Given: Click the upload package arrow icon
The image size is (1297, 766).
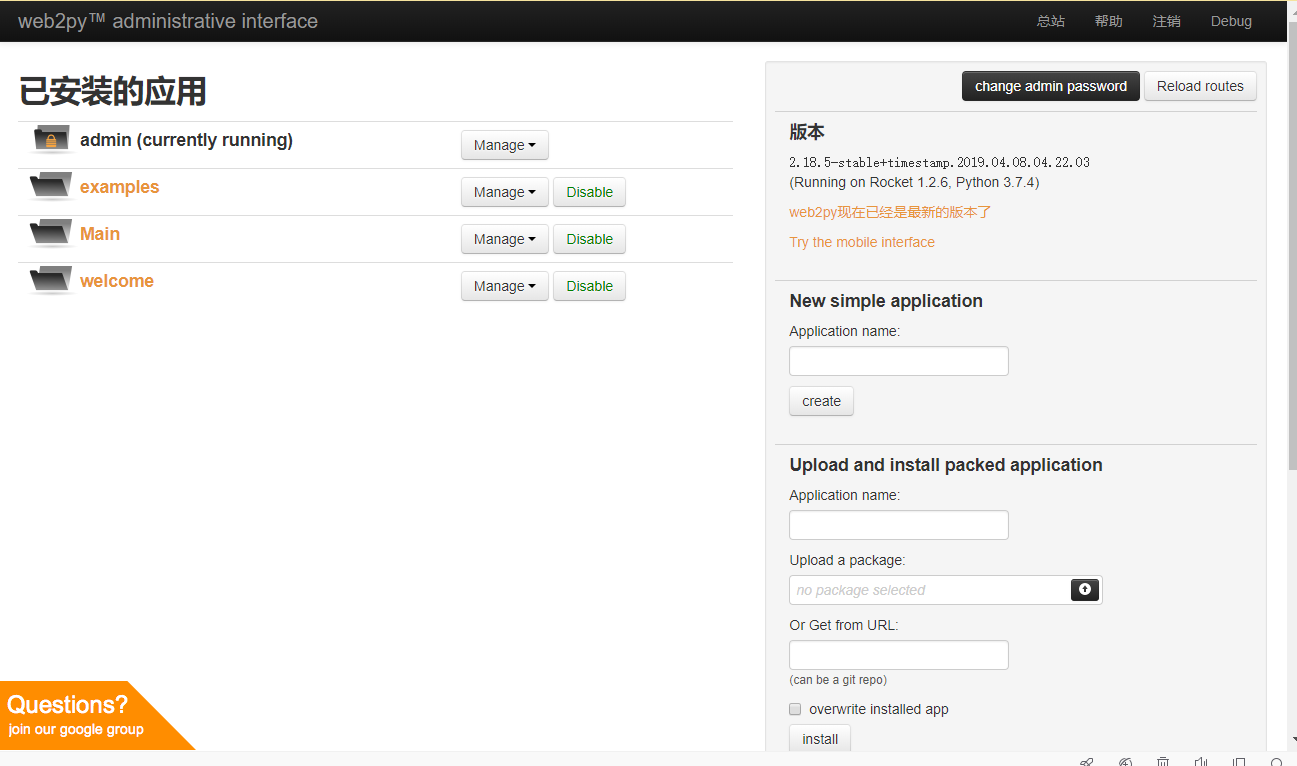Looking at the screenshot, I should coord(1084,590).
